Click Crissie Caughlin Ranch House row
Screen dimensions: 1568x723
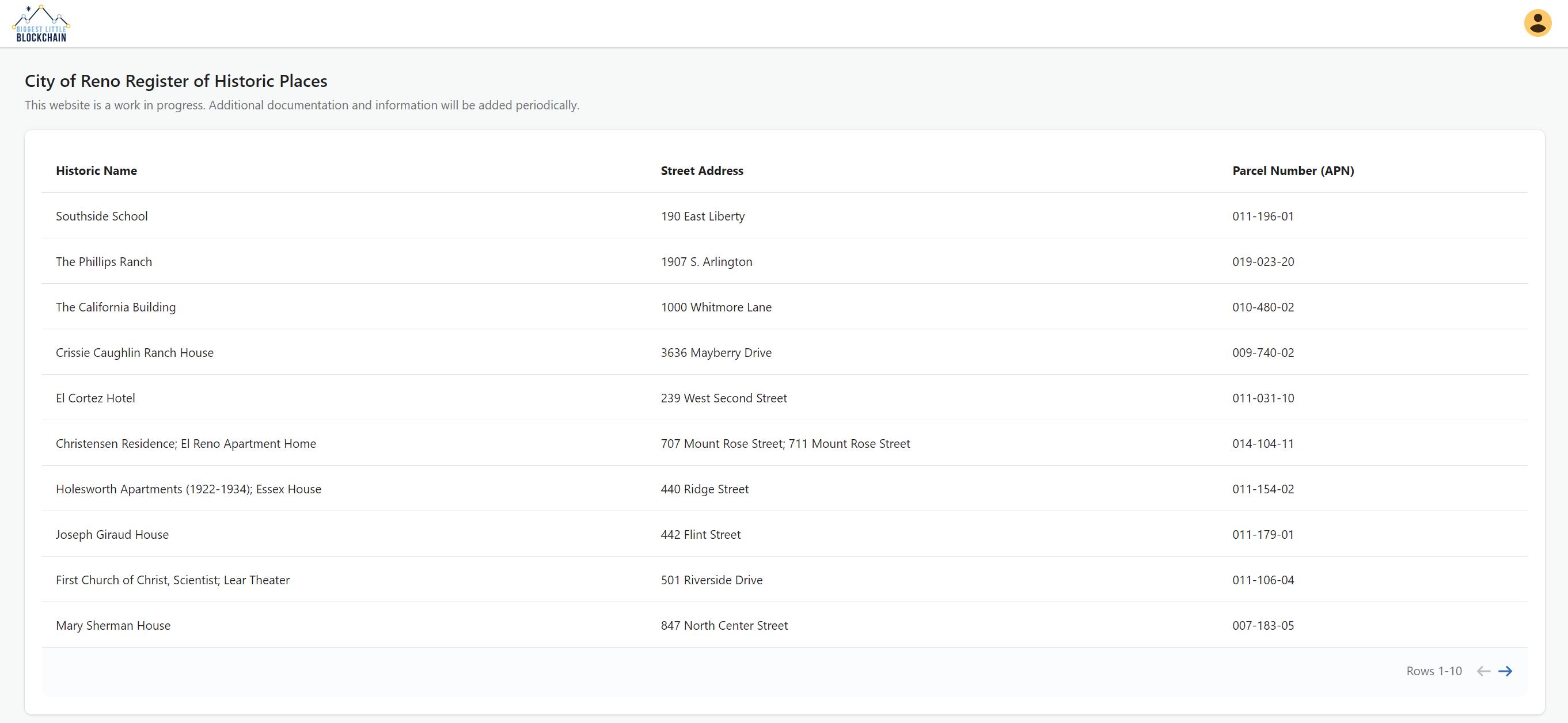coord(135,353)
